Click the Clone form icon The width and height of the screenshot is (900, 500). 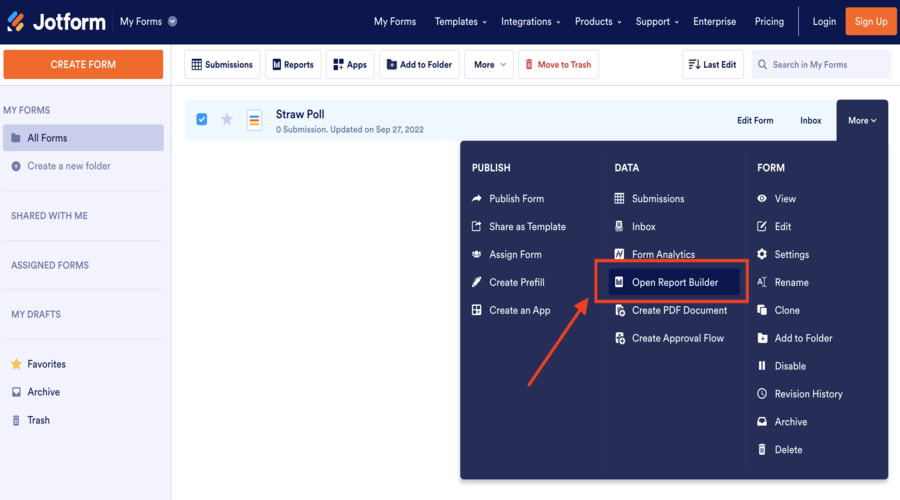762,310
